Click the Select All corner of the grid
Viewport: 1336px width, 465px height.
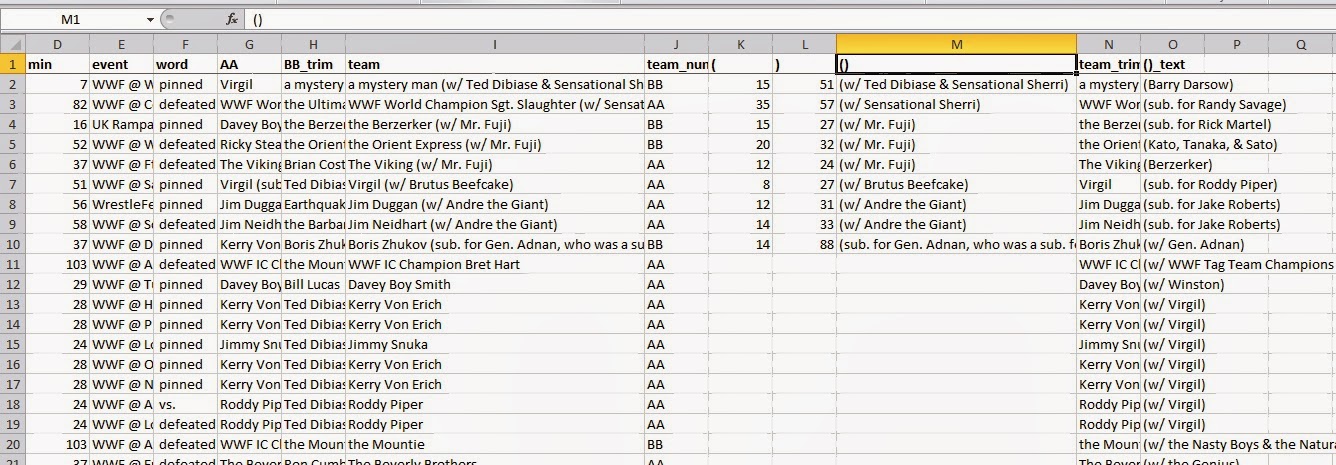12,45
